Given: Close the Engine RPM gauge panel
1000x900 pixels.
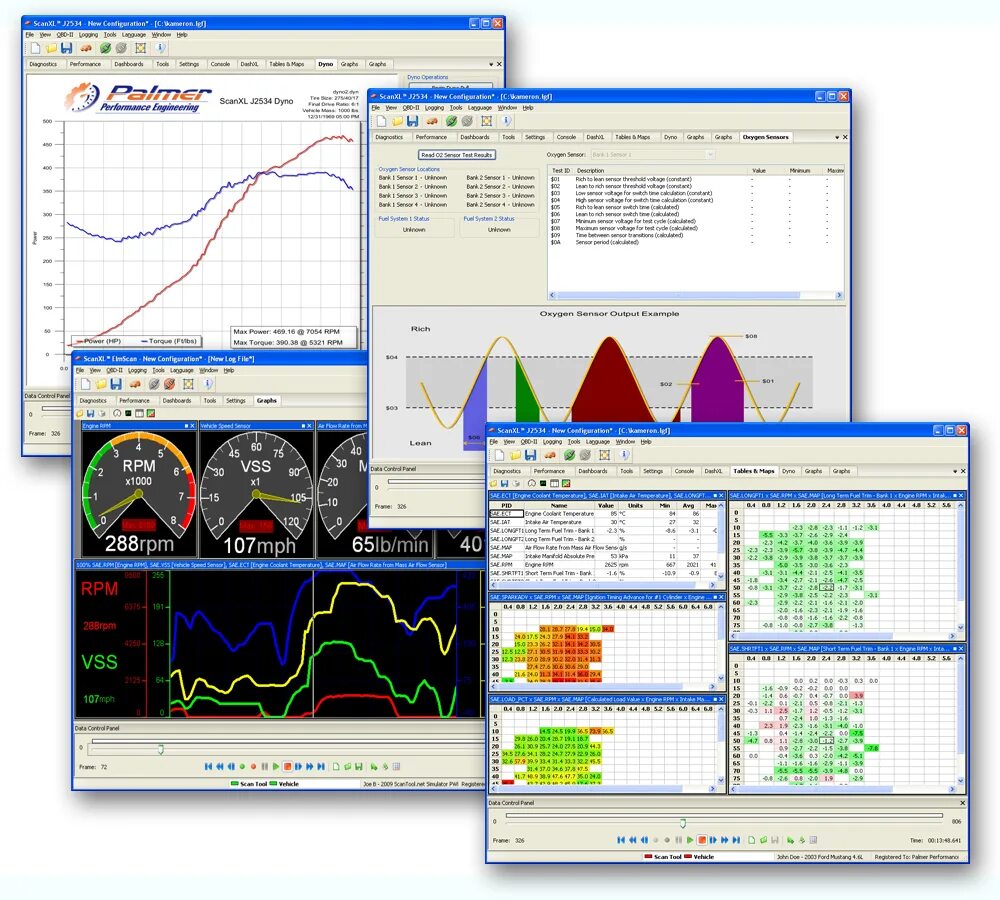Looking at the screenshot, I should 193,425.
